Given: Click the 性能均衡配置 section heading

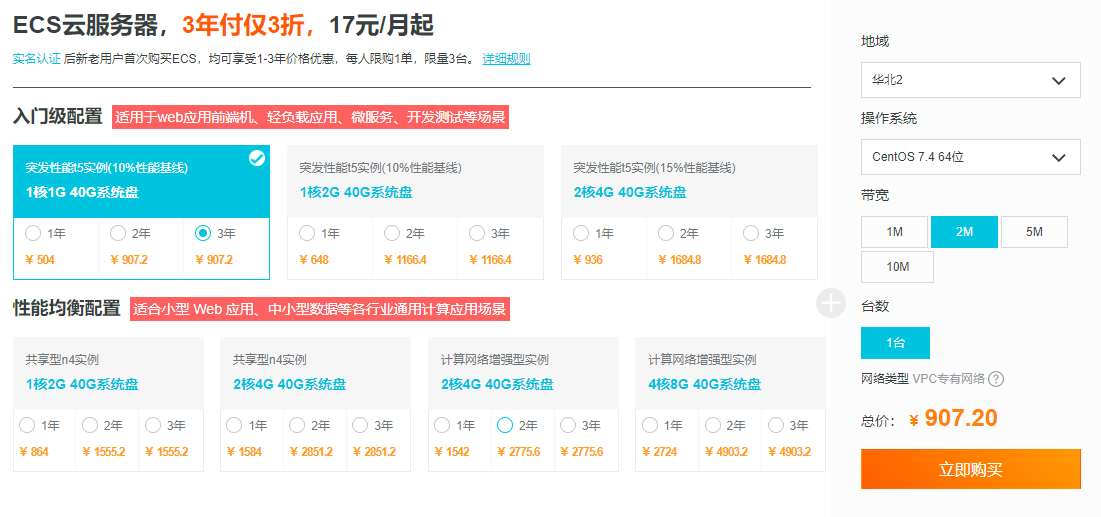Looking at the screenshot, I should pos(67,308).
